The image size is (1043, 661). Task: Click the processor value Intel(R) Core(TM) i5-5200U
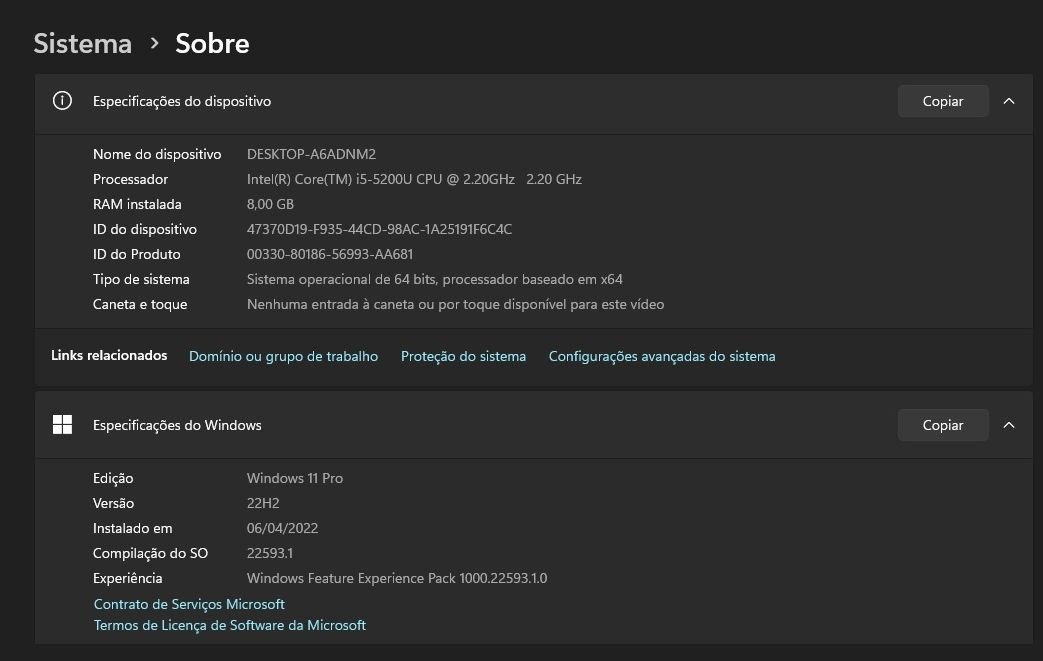click(x=414, y=180)
